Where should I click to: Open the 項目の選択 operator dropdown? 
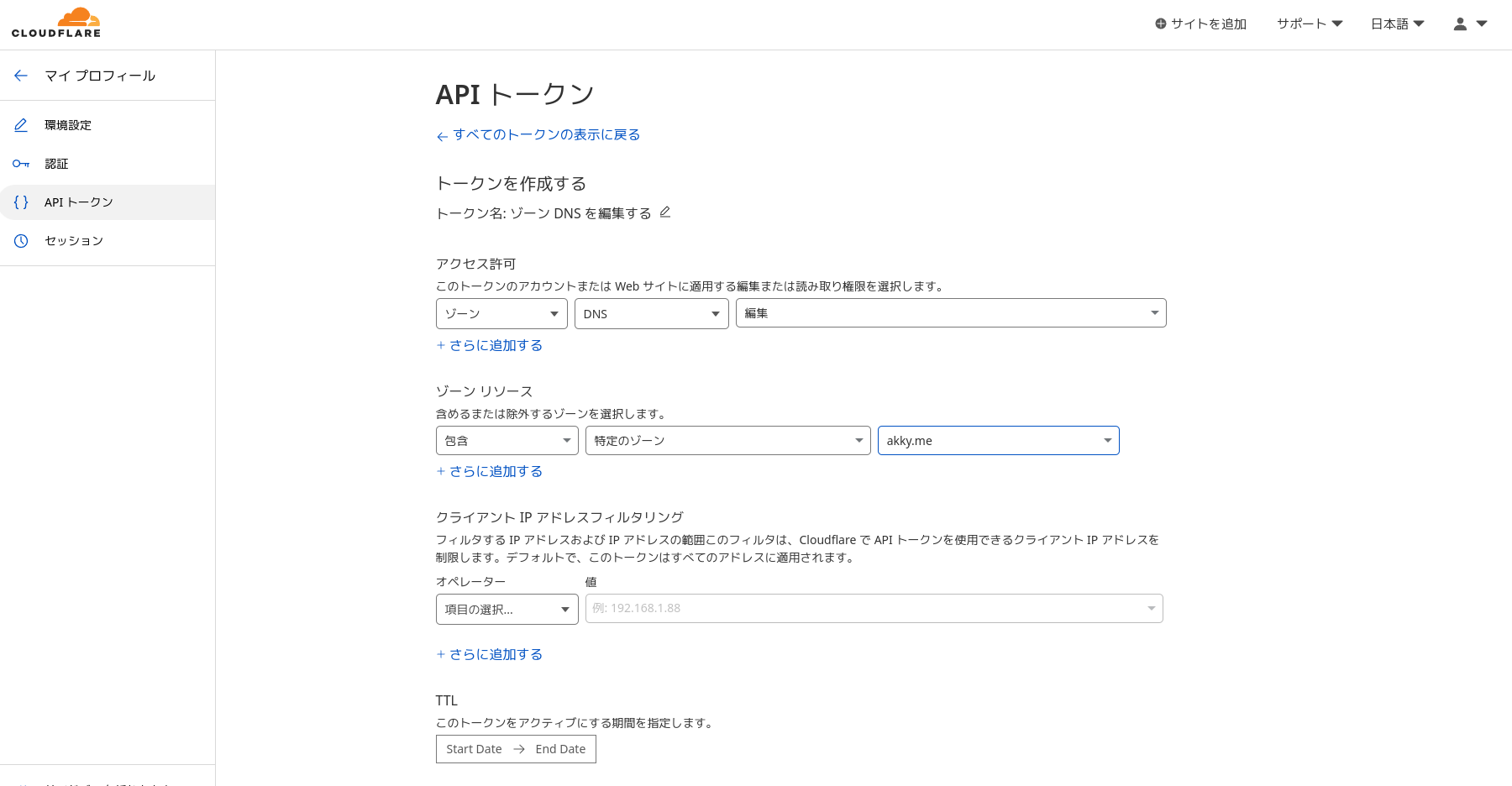click(507, 609)
